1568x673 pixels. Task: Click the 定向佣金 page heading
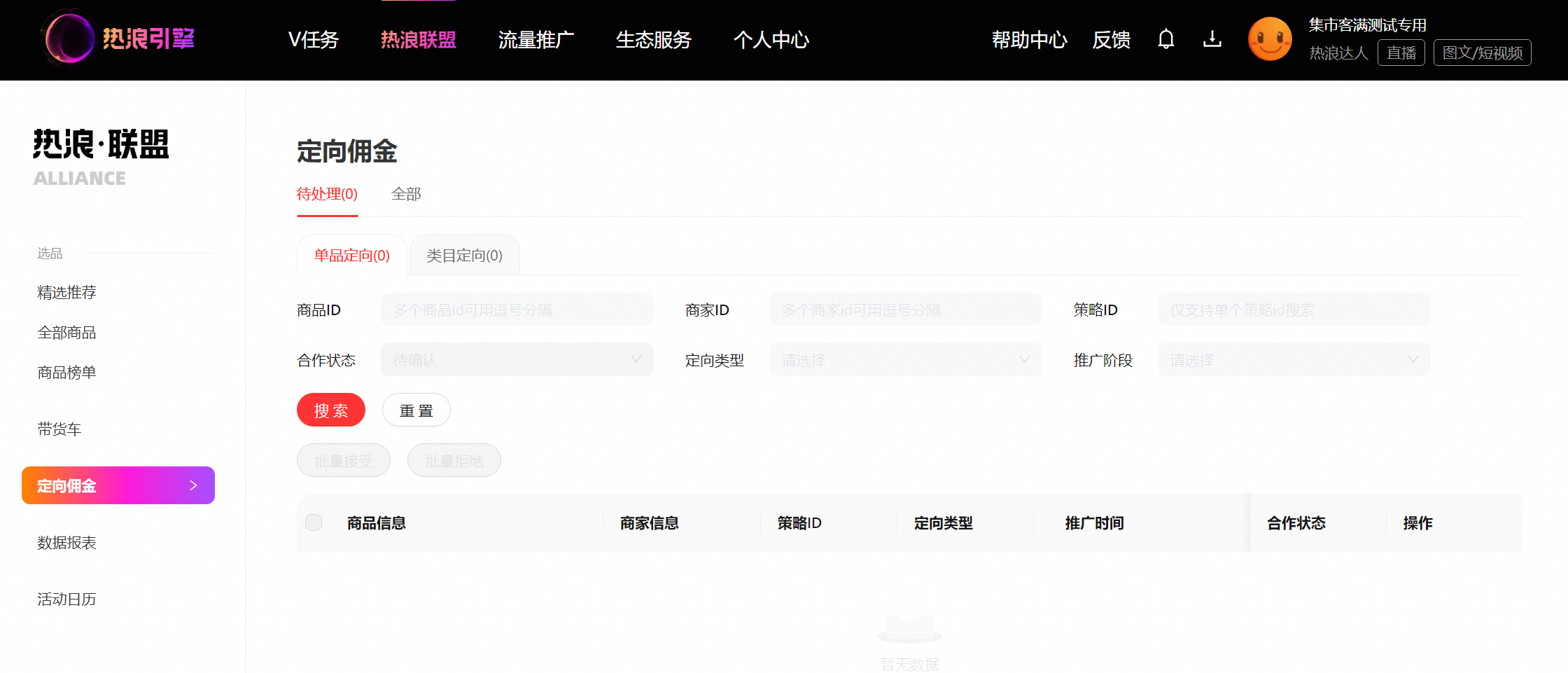click(x=347, y=151)
